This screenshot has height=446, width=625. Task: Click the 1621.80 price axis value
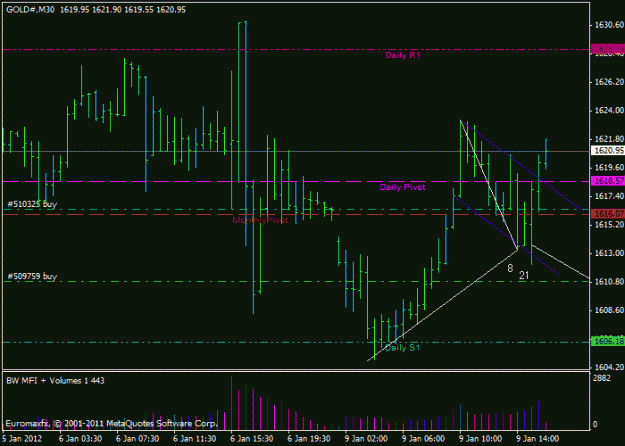609,139
